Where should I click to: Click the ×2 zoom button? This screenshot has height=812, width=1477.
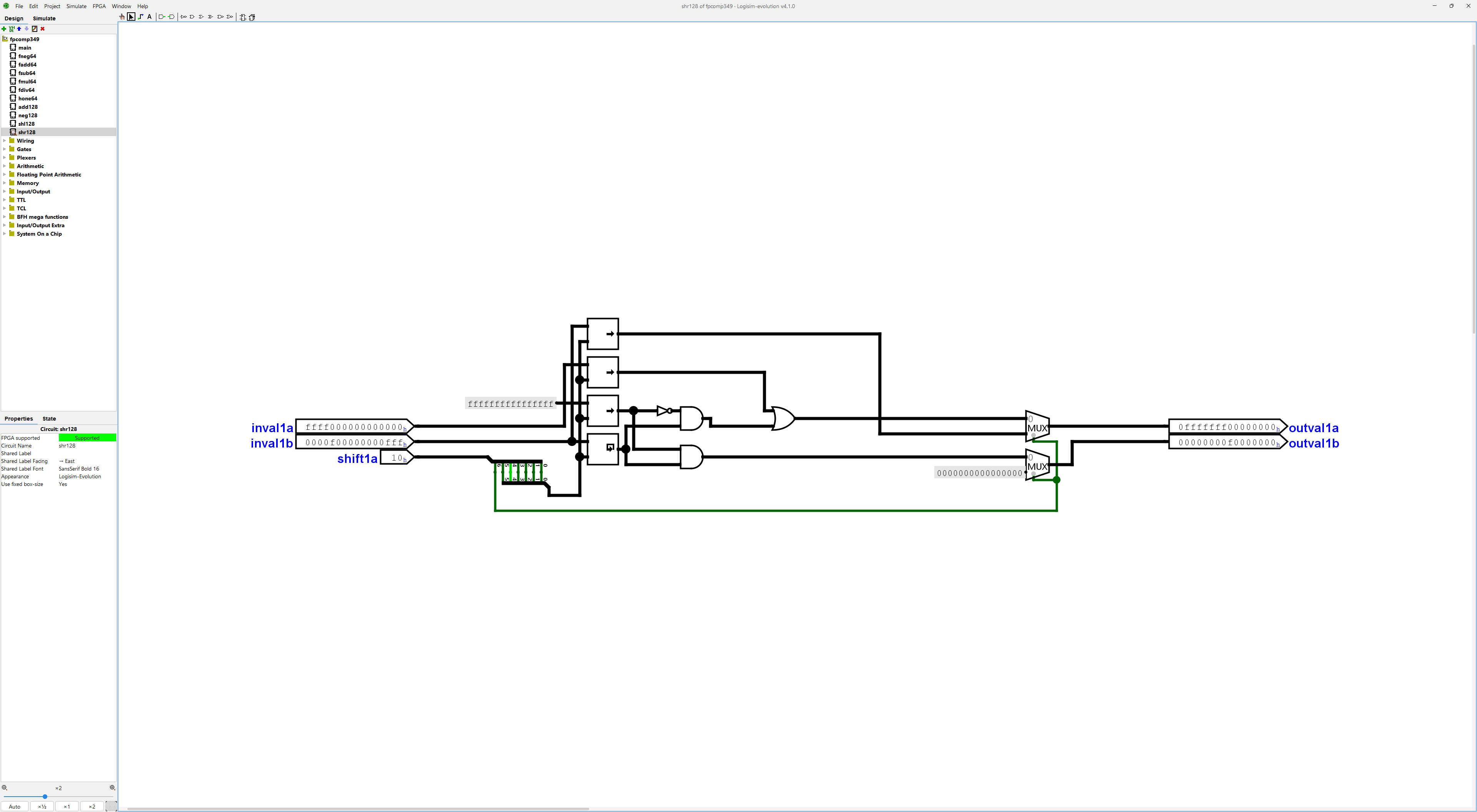[x=92, y=806]
